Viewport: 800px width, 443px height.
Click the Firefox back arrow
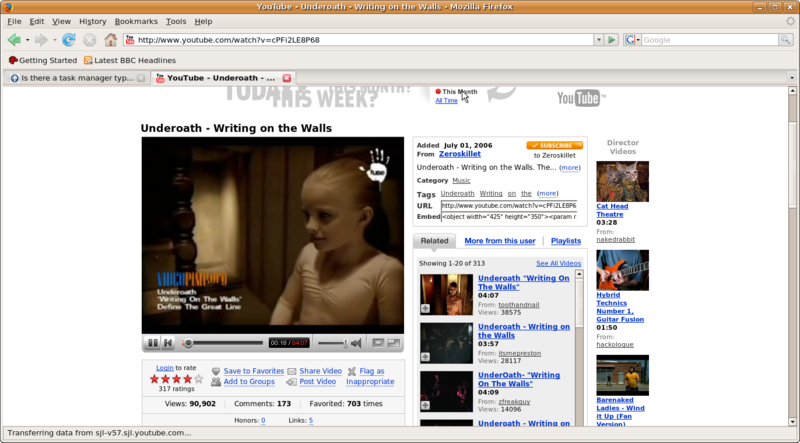pyautogui.click(x=14, y=40)
